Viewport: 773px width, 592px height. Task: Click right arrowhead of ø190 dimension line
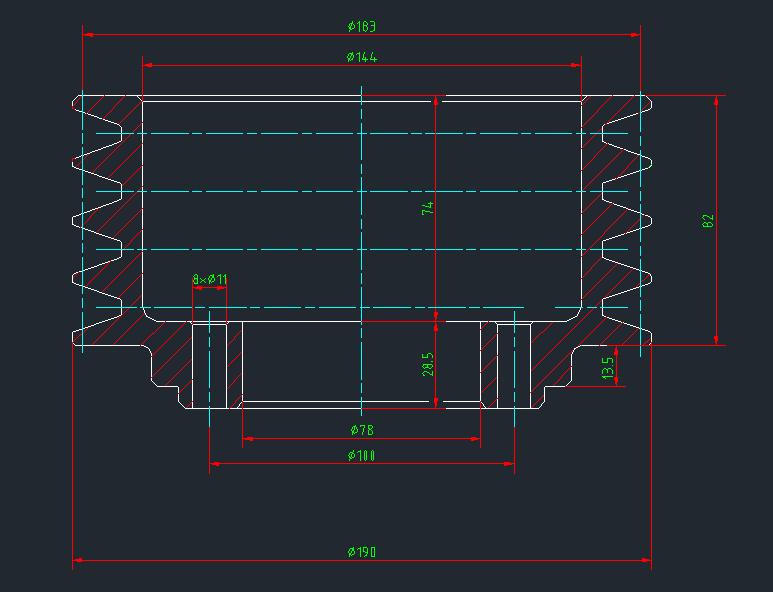pos(645,561)
